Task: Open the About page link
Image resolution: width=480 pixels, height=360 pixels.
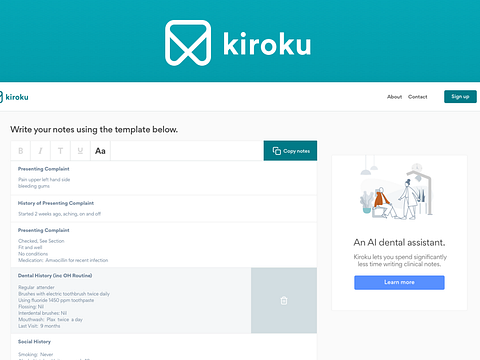Action: pyautogui.click(x=394, y=97)
